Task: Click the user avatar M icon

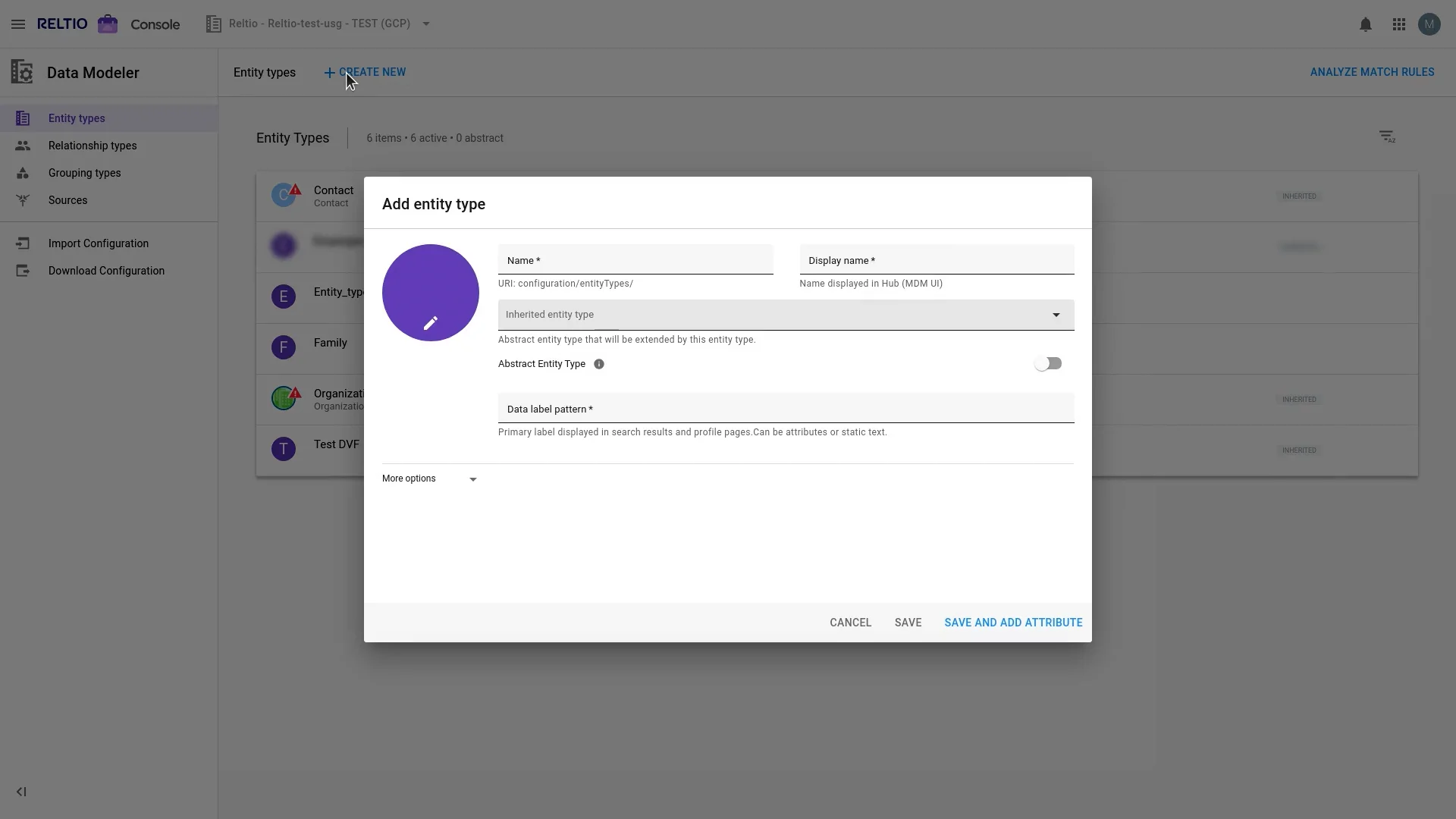Action: (x=1429, y=24)
